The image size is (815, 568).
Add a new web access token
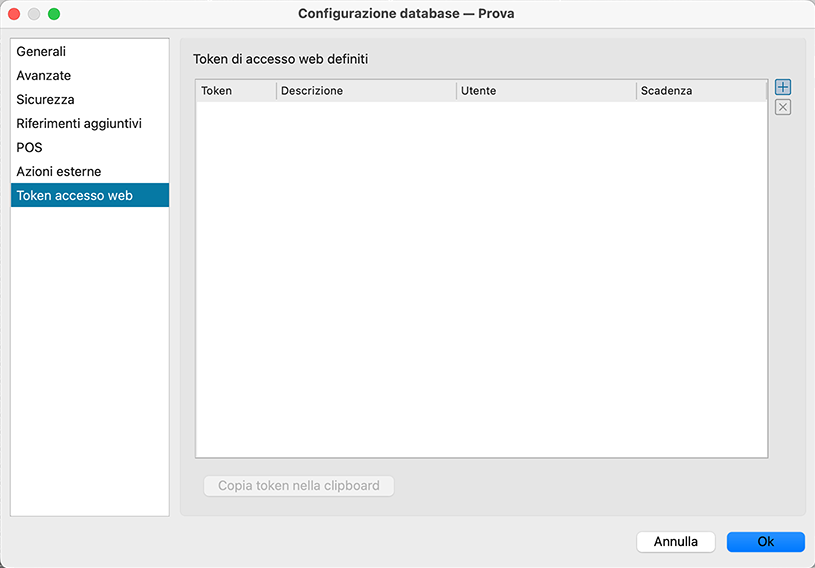[783, 88]
